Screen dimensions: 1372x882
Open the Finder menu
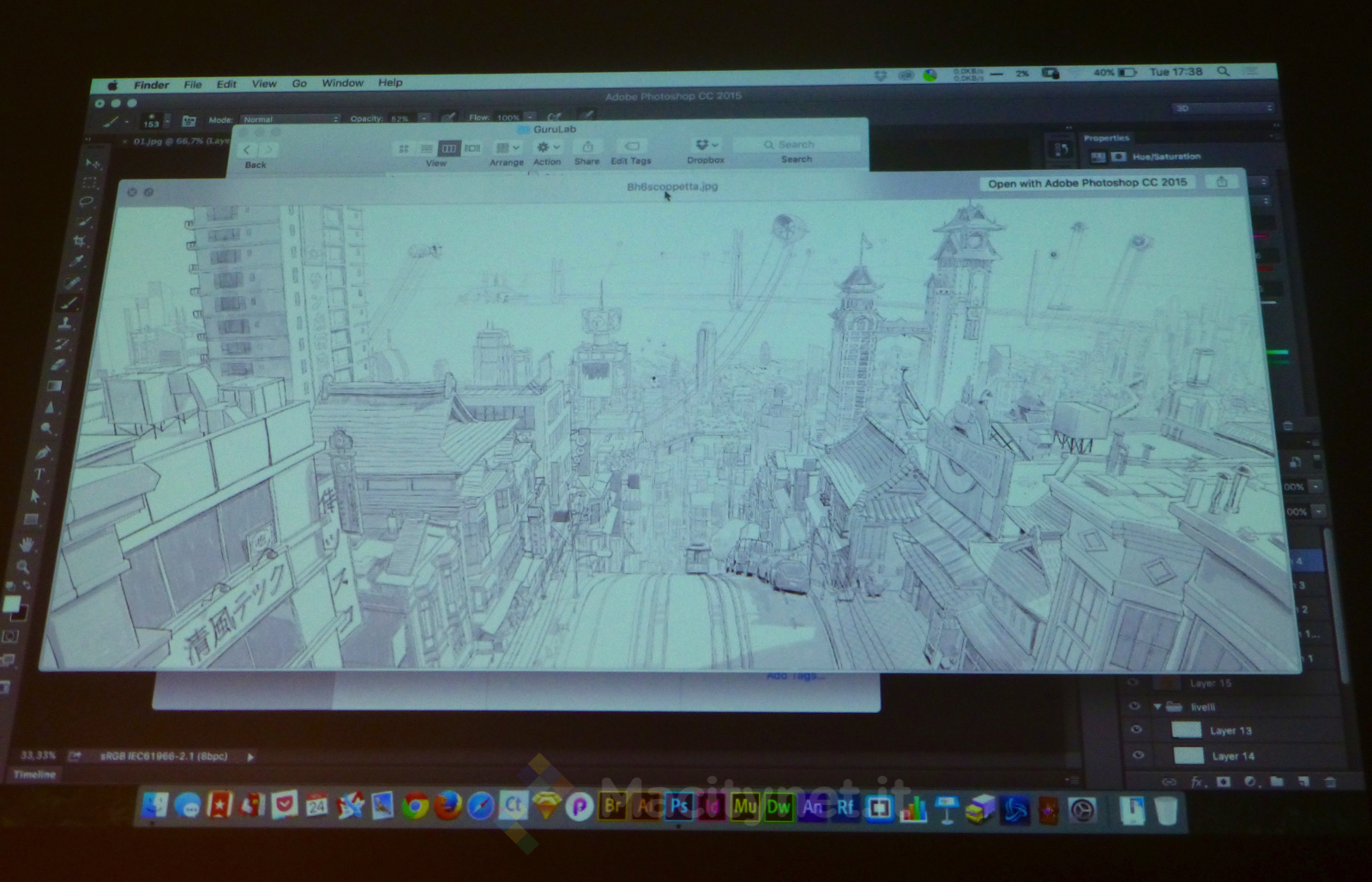(x=152, y=85)
